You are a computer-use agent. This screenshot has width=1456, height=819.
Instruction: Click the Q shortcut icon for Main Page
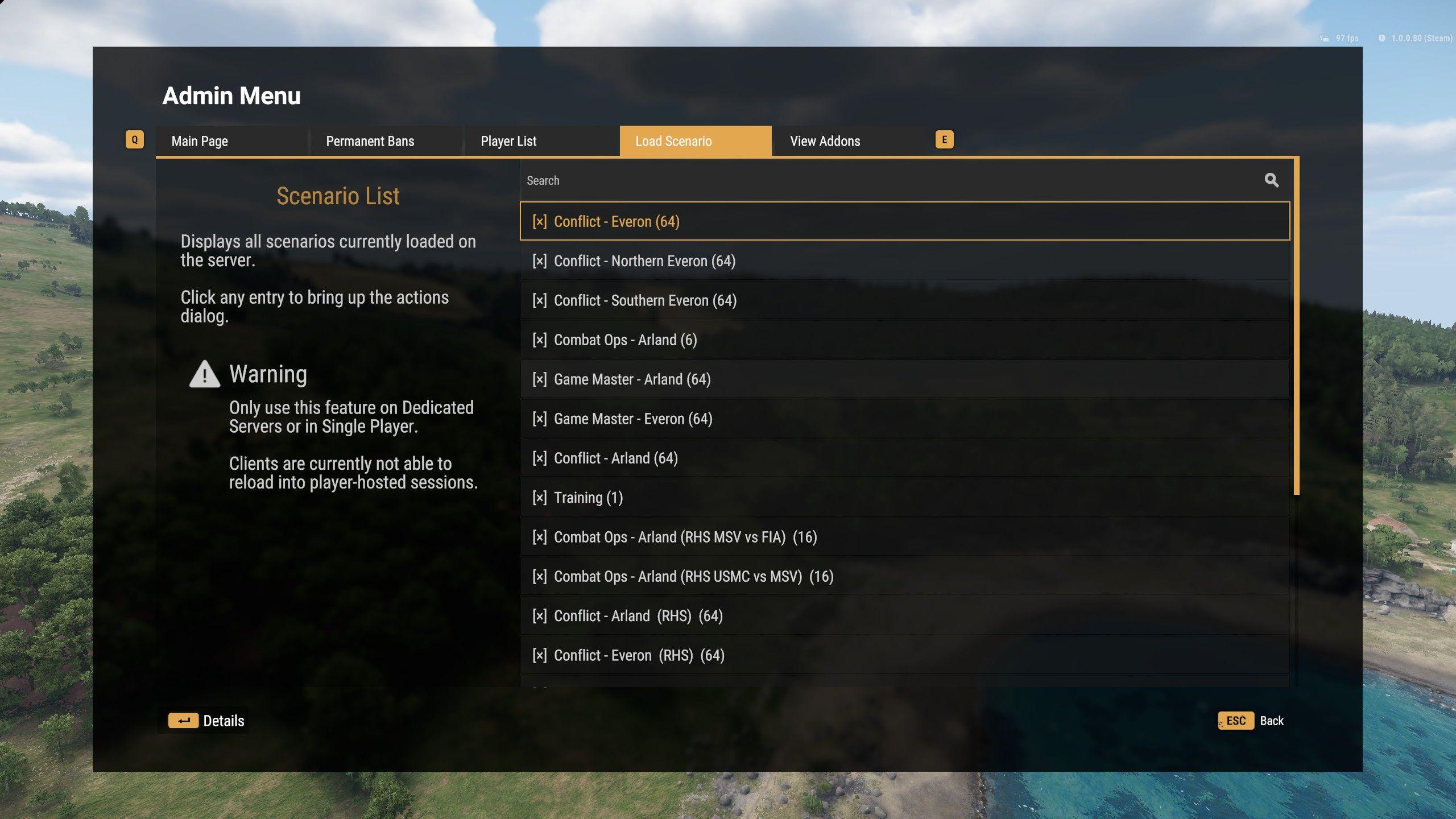pyautogui.click(x=133, y=140)
